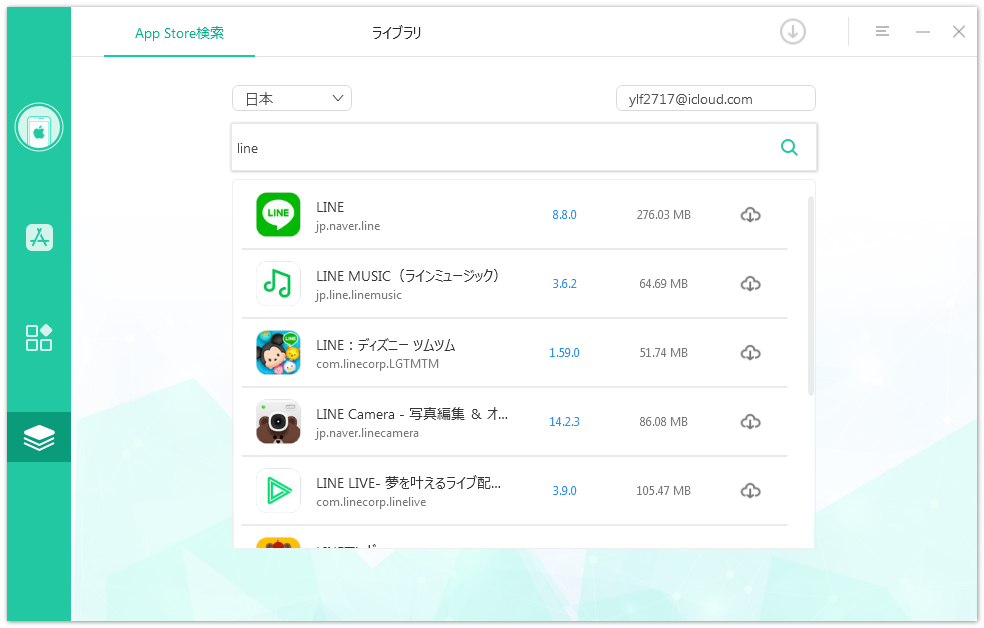Click the LINE LIVE play icon
This screenshot has width=984, height=628.
(x=278, y=491)
